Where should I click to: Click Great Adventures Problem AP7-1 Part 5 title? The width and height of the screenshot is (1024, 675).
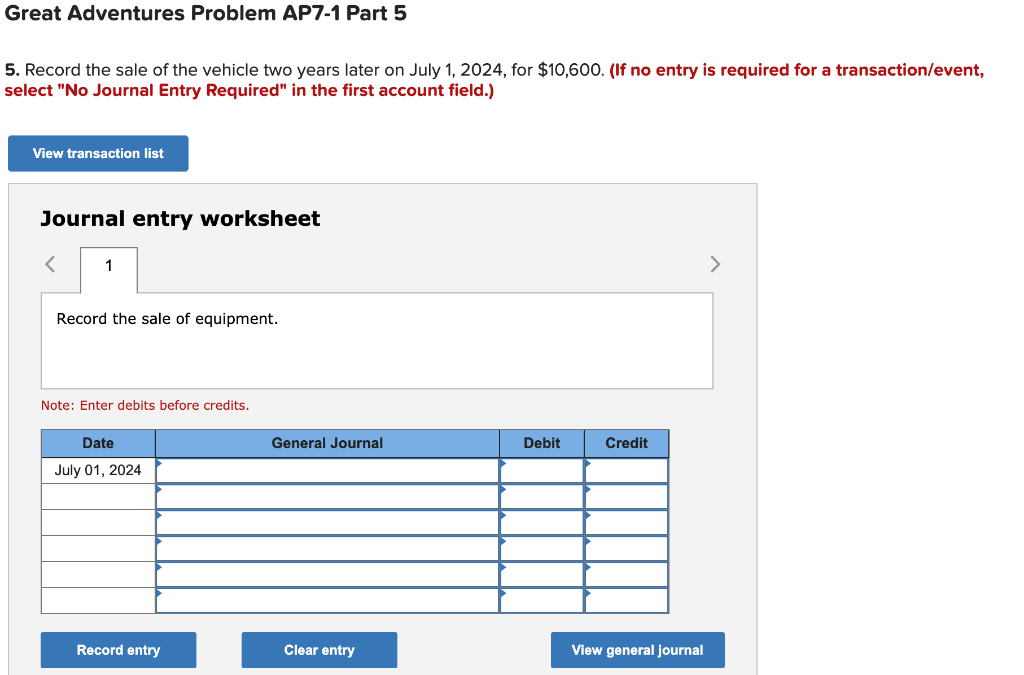pyautogui.click(x=206, y=13)
